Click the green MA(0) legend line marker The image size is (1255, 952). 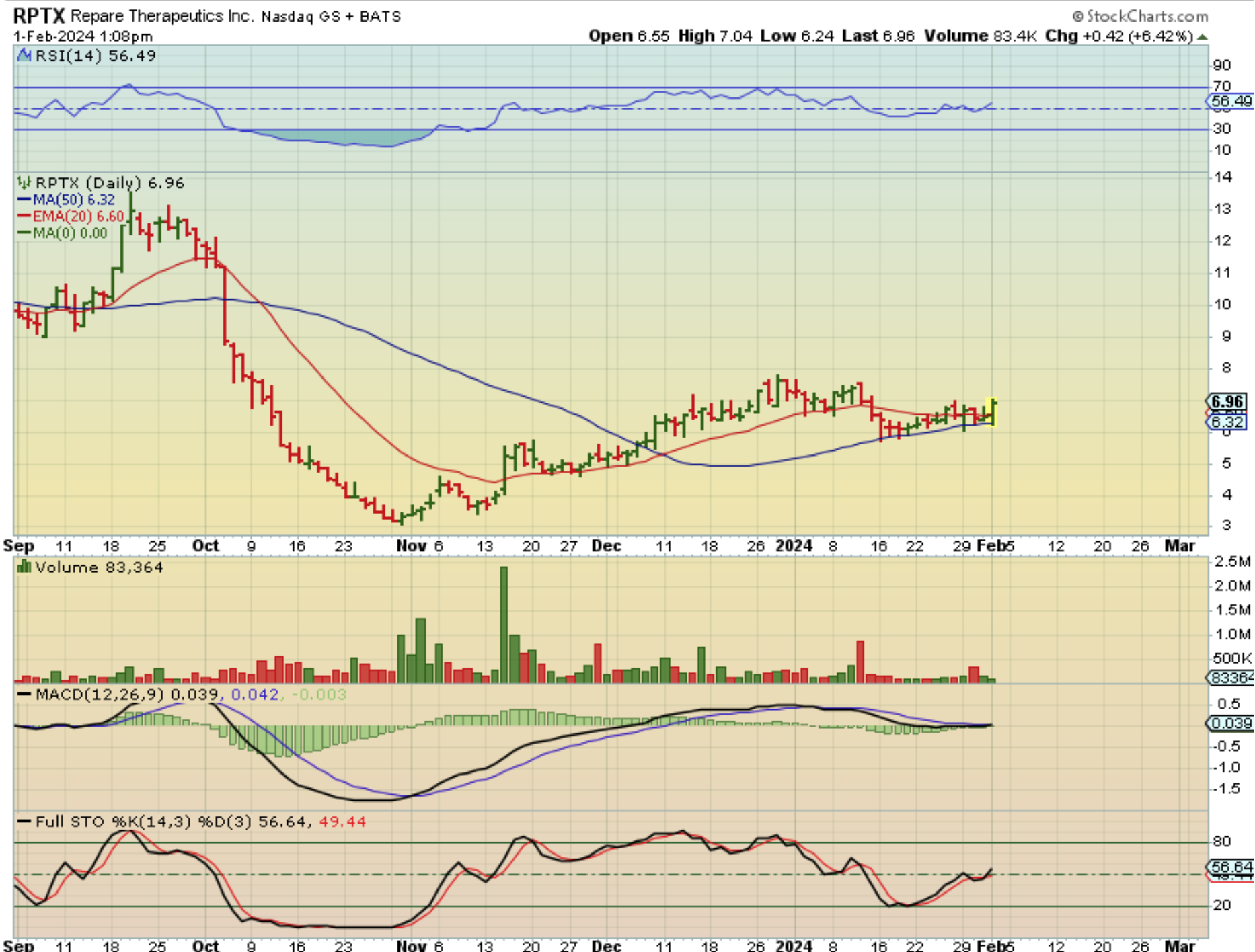(x=24, y=233)
